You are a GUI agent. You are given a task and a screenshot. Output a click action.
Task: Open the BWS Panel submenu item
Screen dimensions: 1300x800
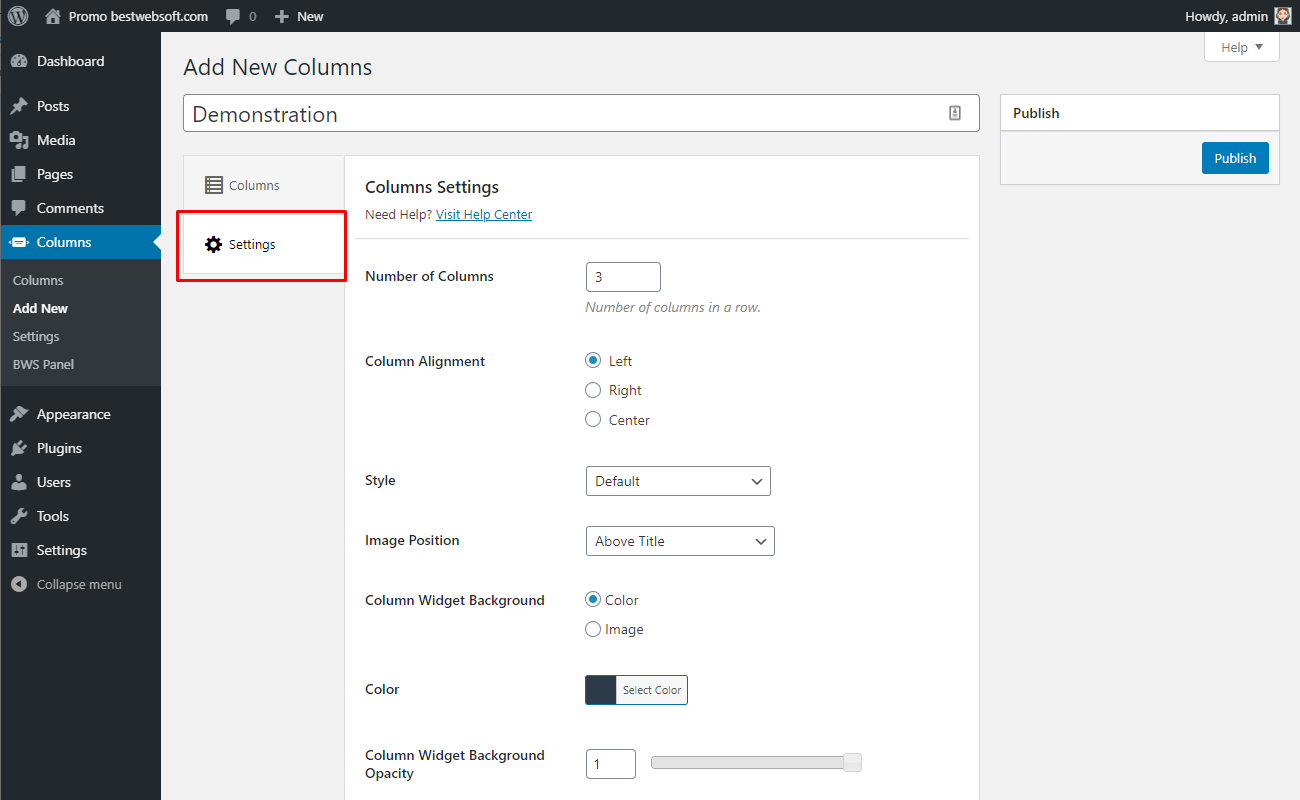(43, 365)
